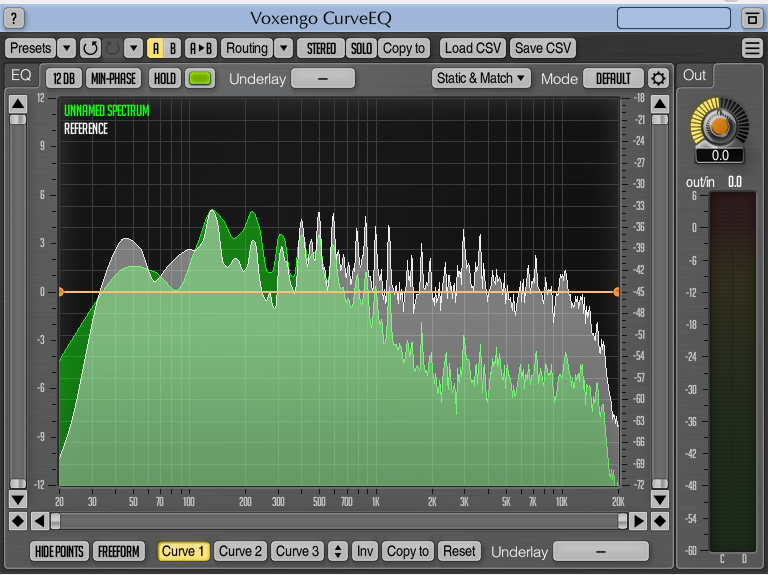
Task: Click the undo arrow icon
Action: point(90,48)
